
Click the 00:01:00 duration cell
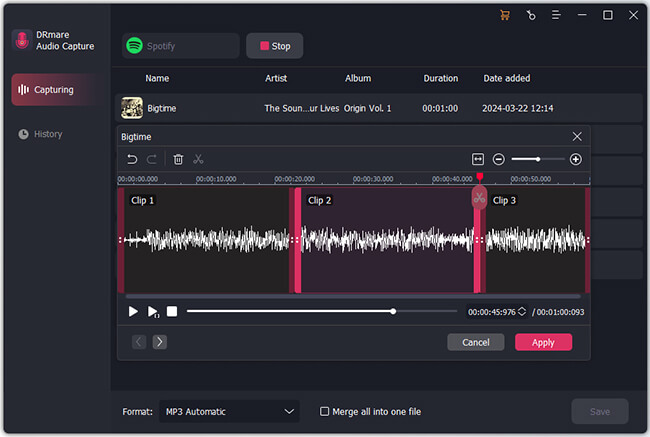tap(440, 108)
